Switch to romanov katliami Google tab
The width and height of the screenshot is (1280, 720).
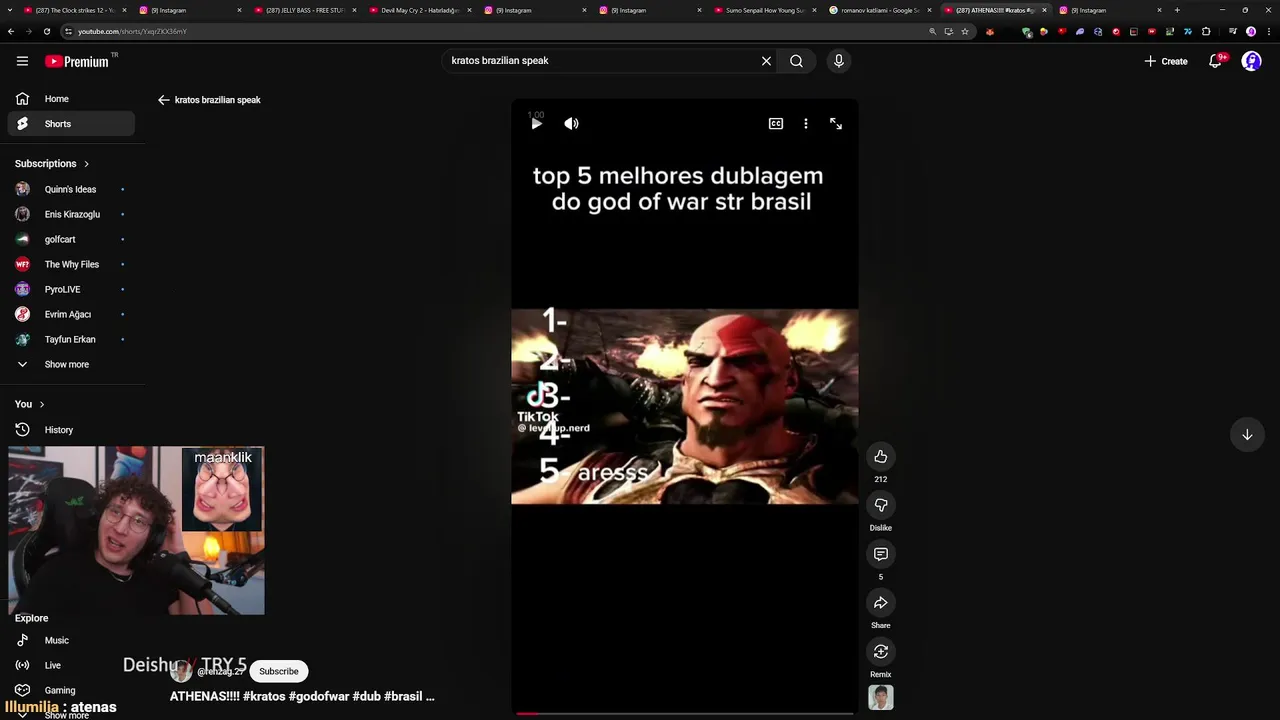point(878,10)
